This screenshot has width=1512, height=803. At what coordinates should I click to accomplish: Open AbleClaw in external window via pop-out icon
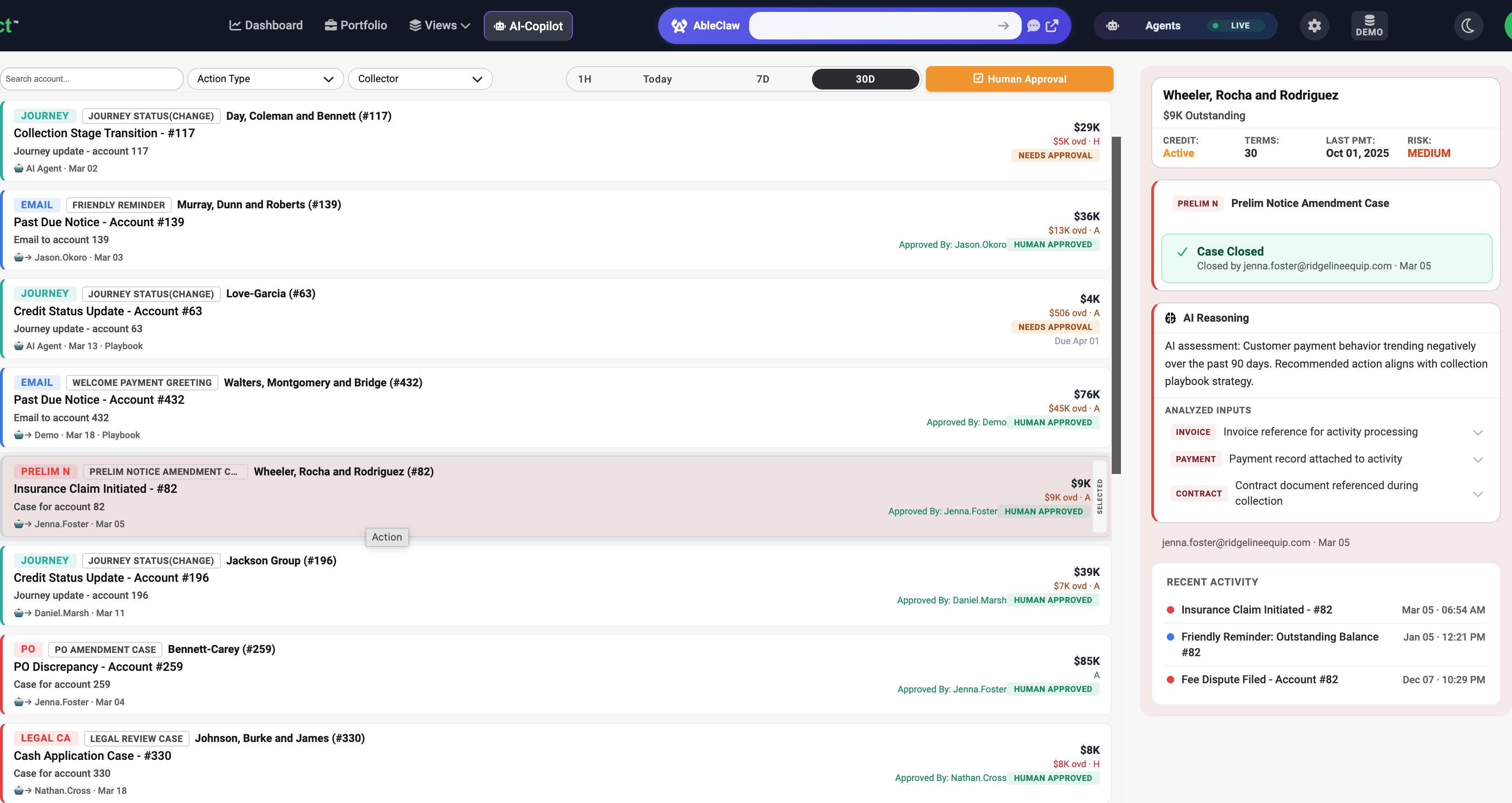click(1051, 26)
